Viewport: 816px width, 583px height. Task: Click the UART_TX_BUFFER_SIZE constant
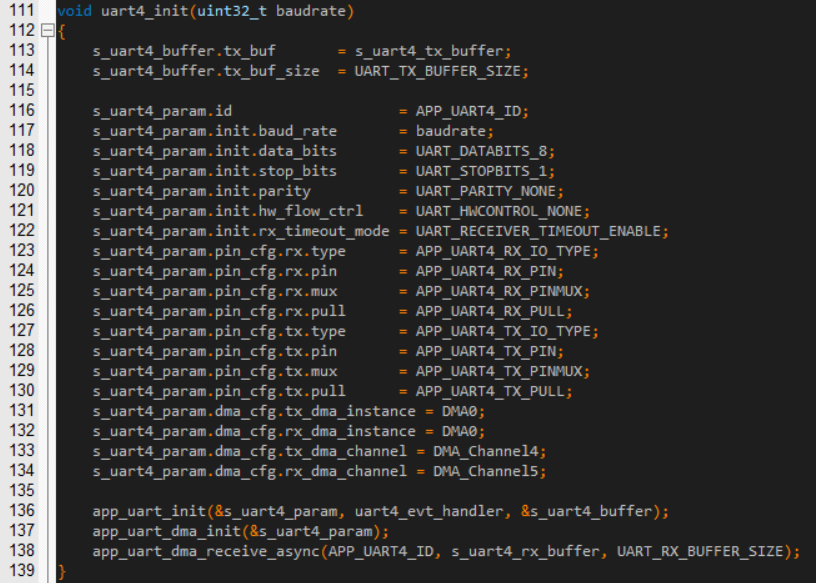tap(440, 71)
